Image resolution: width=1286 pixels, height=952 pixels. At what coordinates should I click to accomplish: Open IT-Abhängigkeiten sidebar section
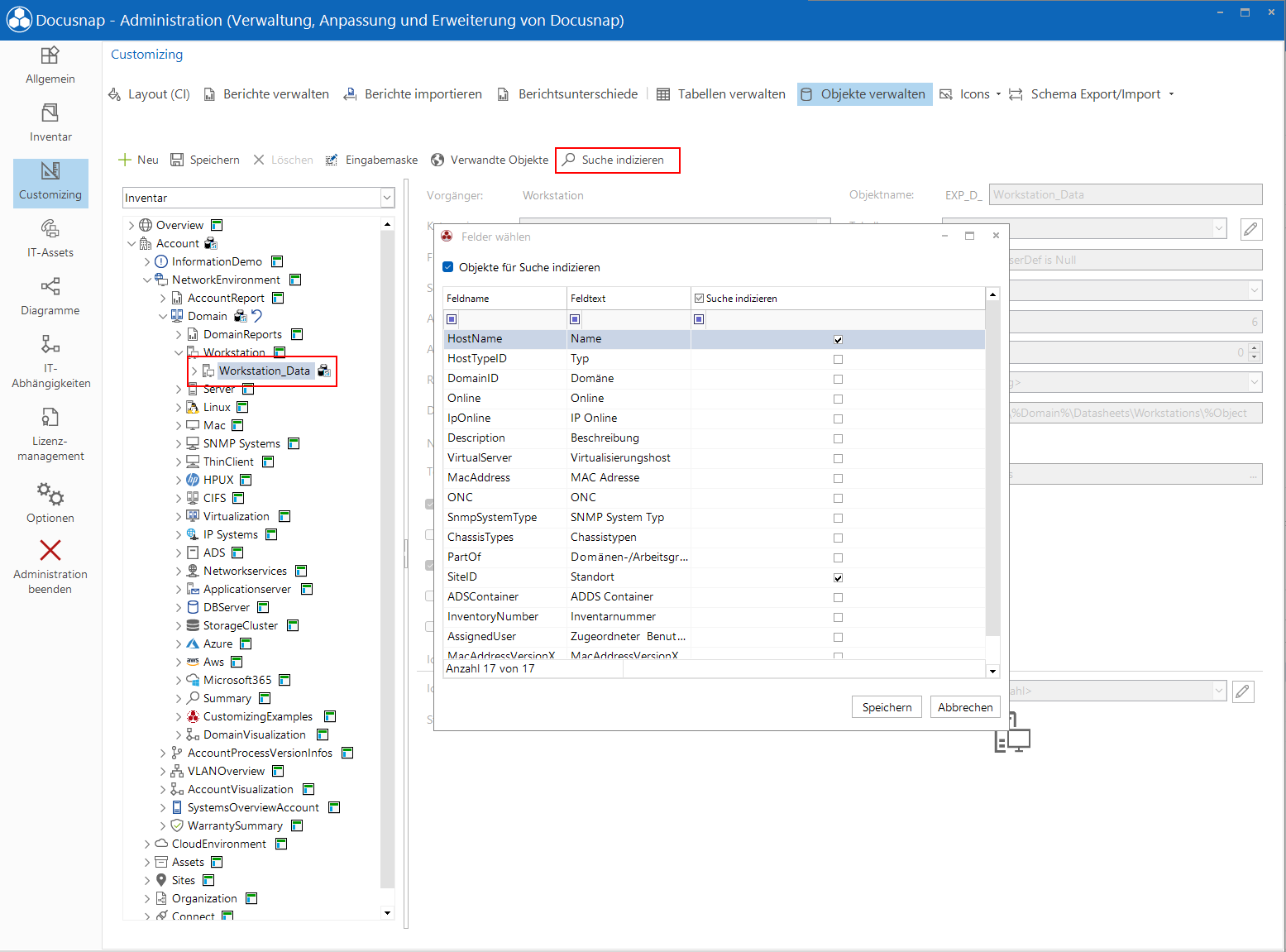tap(50, 361)
